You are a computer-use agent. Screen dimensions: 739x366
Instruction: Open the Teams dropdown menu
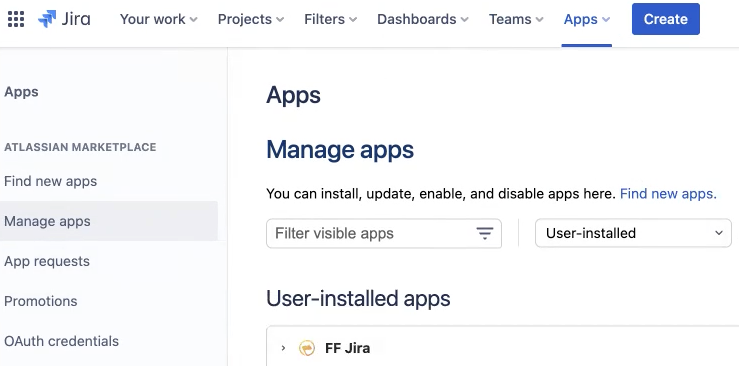[516, 19]
